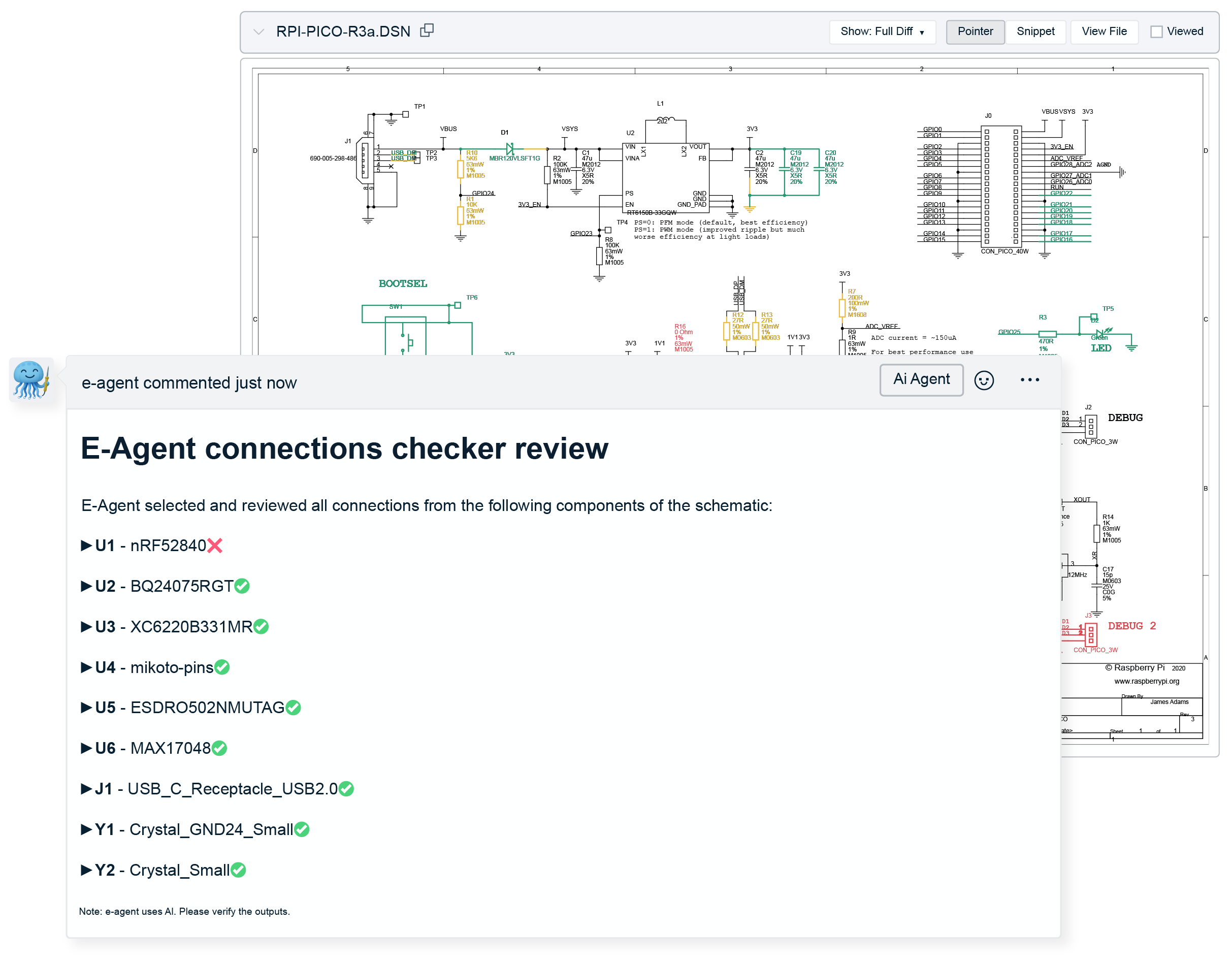Click the J0 CON_PICO_40W connector in schematic
Image resolution: width=1232 pixels, height=961 pixels.
point(1001,186)
